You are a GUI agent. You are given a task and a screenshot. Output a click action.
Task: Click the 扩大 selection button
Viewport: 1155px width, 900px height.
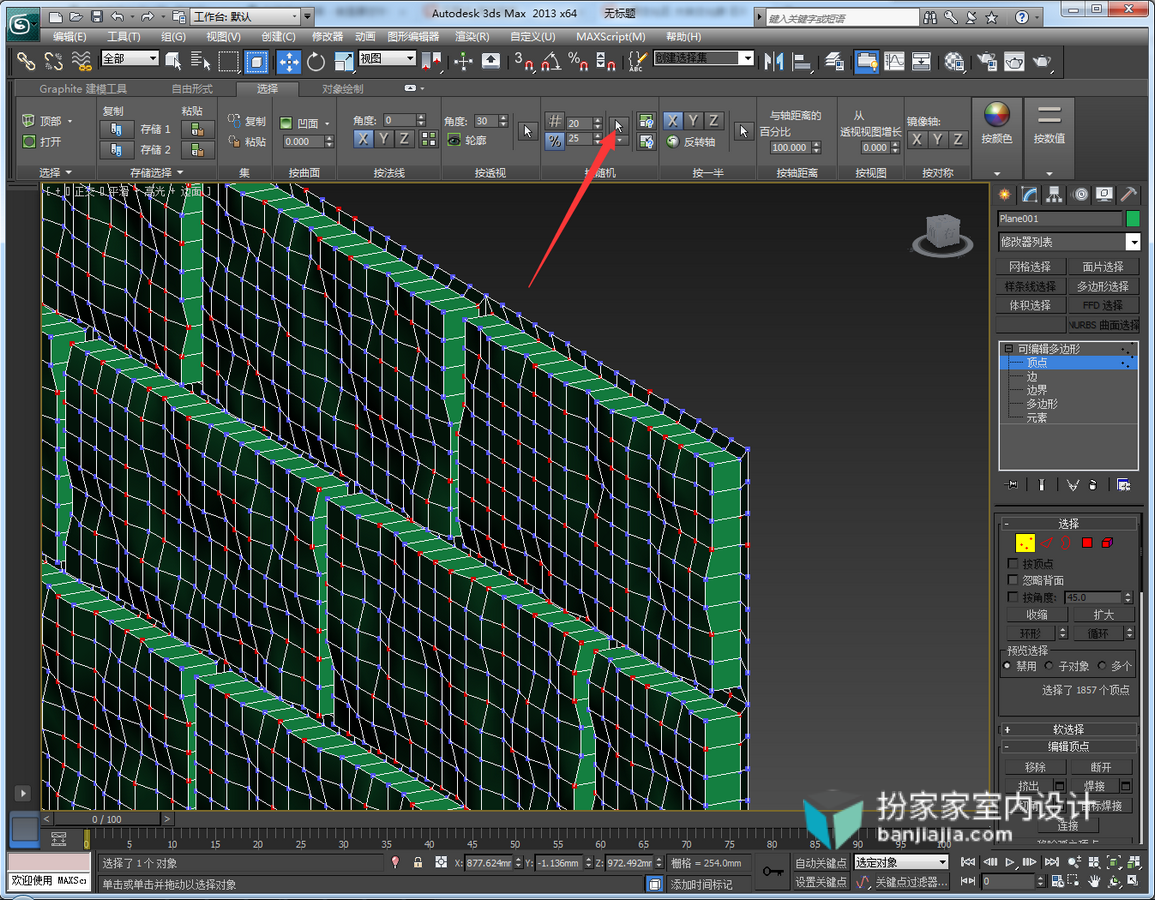coord(1103,614)
